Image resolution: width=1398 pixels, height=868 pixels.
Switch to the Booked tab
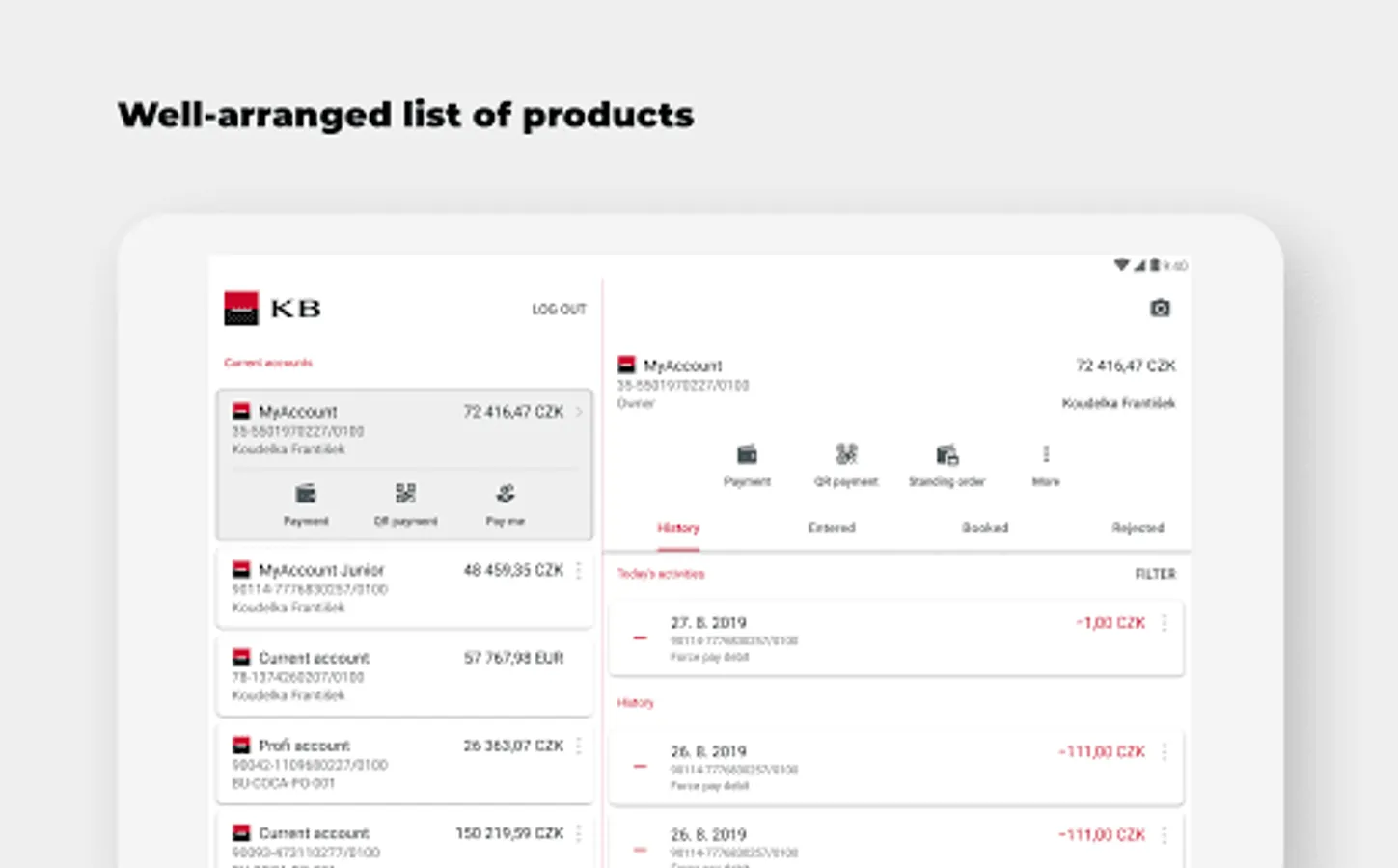pos(985,528)
